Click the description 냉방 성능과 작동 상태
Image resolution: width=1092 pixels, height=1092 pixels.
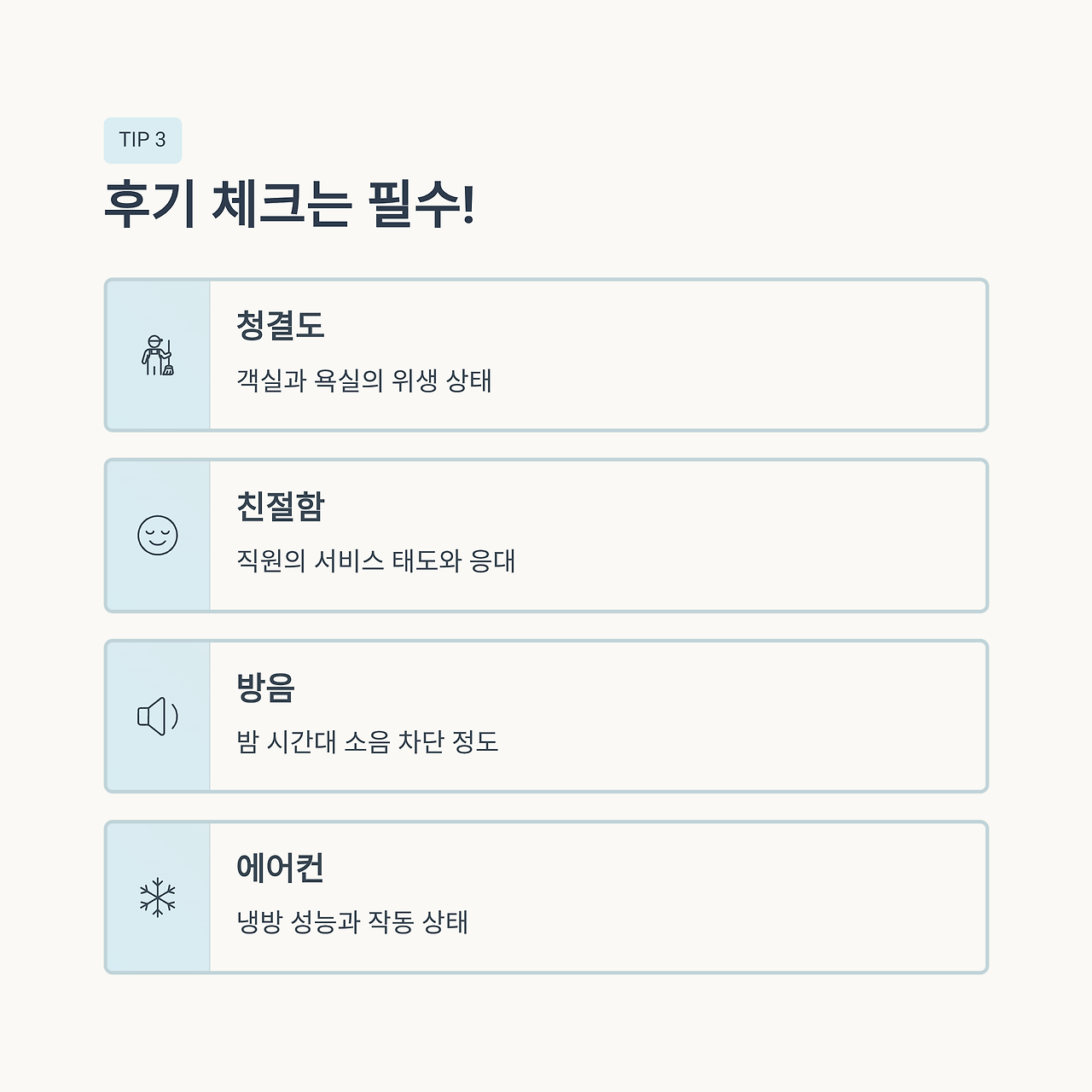352,922
